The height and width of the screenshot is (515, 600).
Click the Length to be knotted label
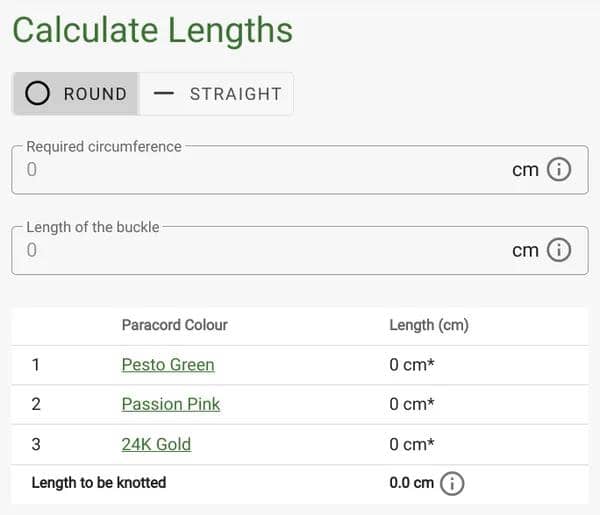click(x=99, y=483)
